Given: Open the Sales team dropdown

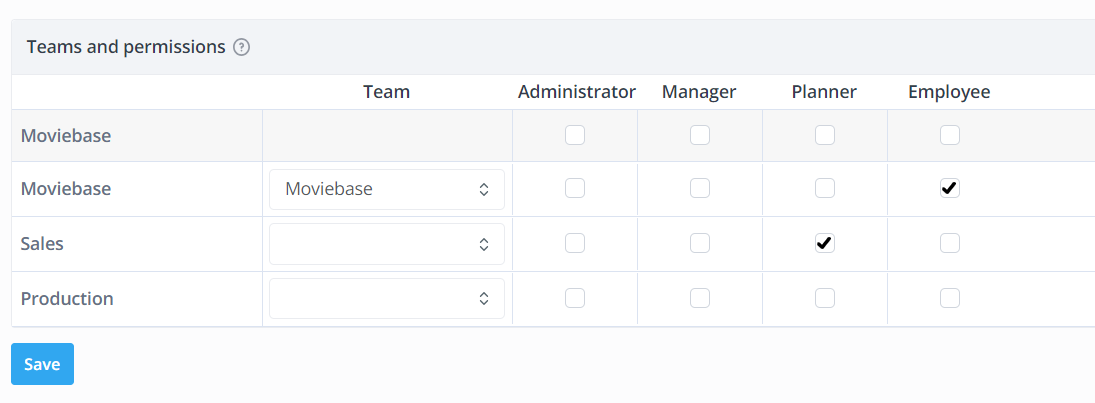Looking at the screenshot, I should (x=387, y=244).
